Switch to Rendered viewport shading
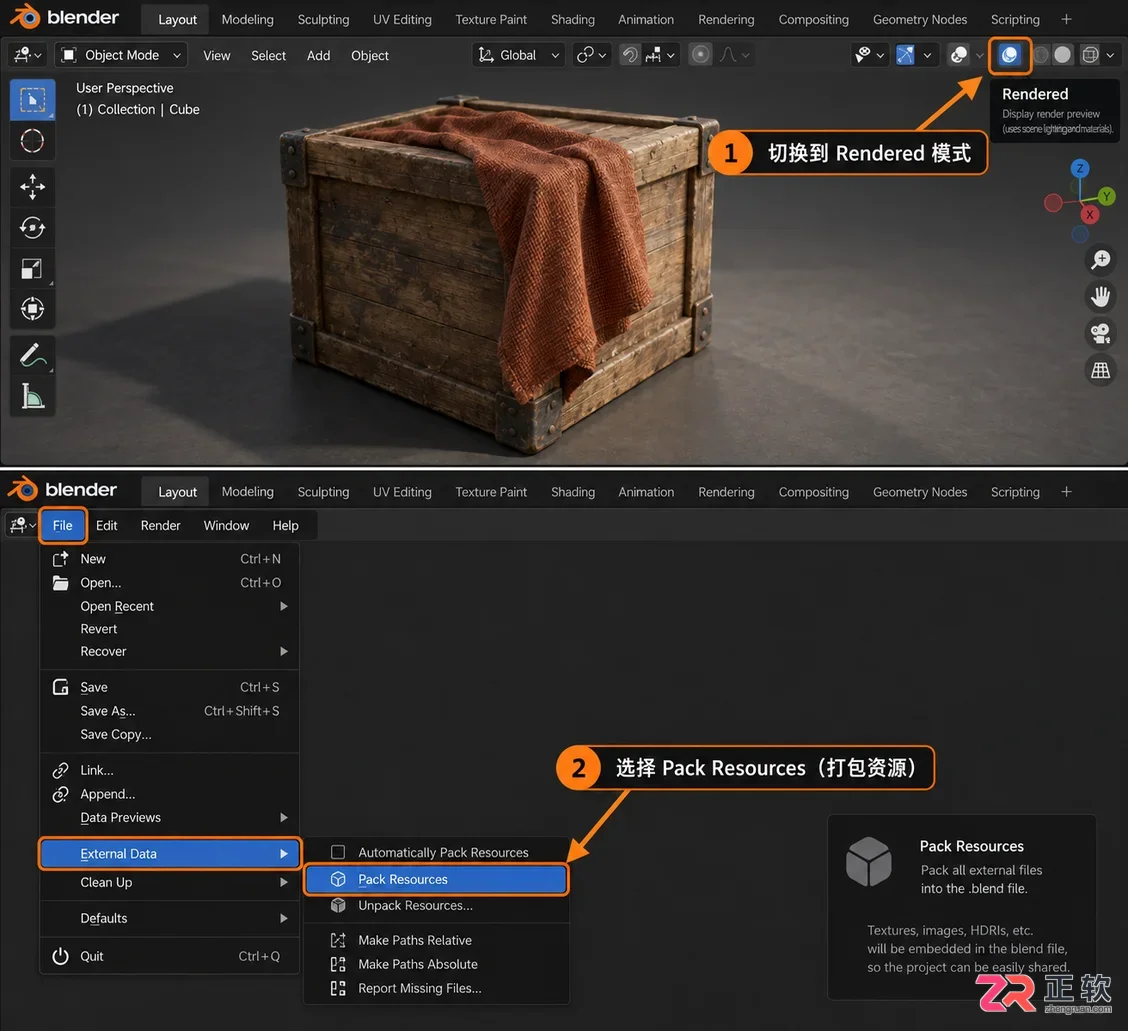The image size is (1128, 1031). pos(1009,55)
